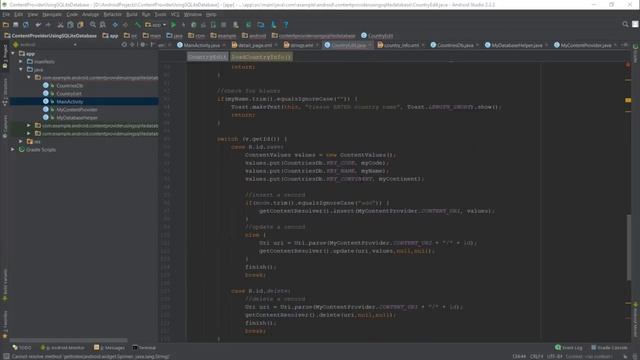Select CountryEdit in the project tree
The width and height of the screenshot is (640, 360).
tap(69, 93)
